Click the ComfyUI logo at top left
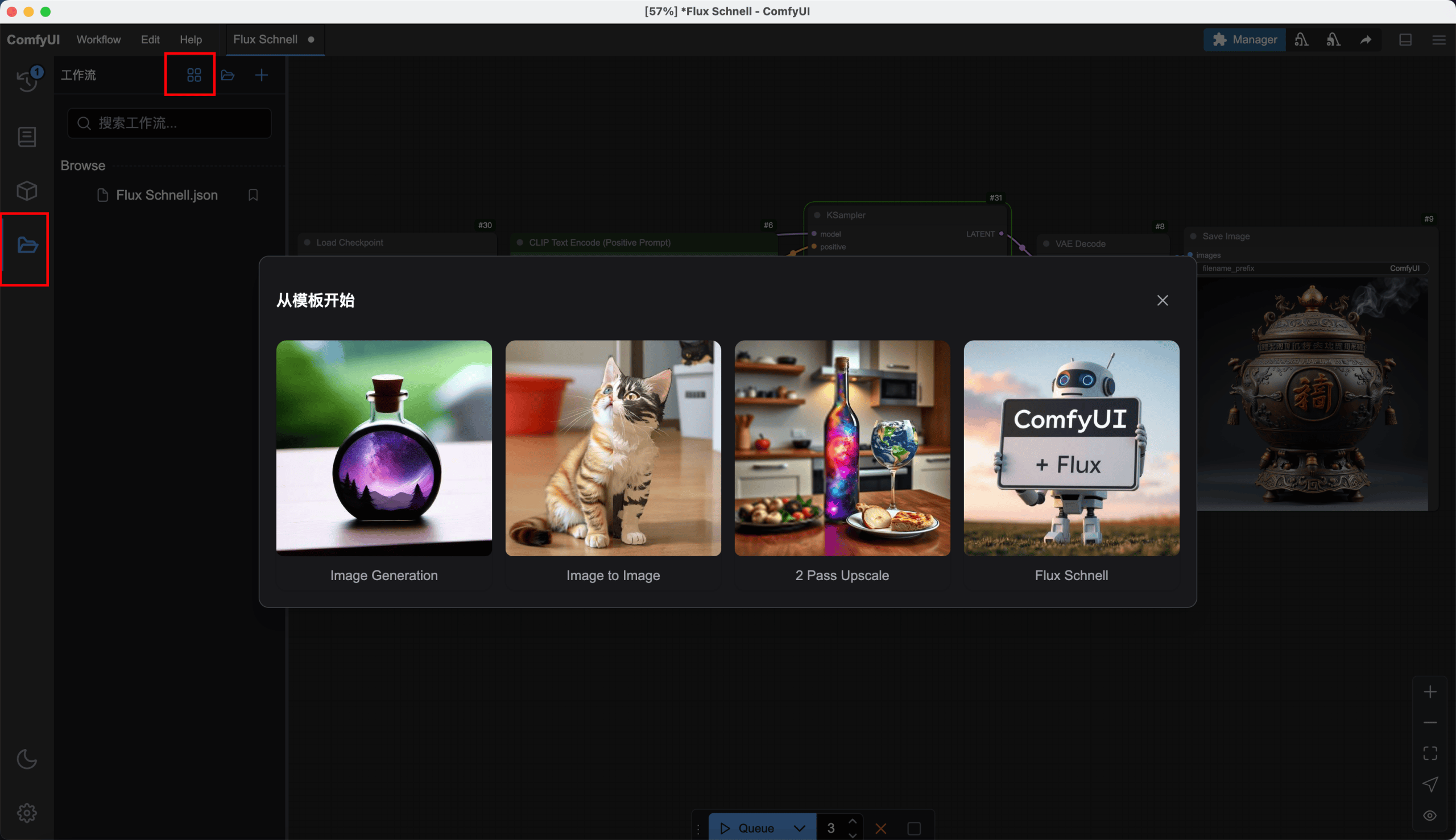Viewport: 1456px width, 840px height. click(x=34, y=39)
